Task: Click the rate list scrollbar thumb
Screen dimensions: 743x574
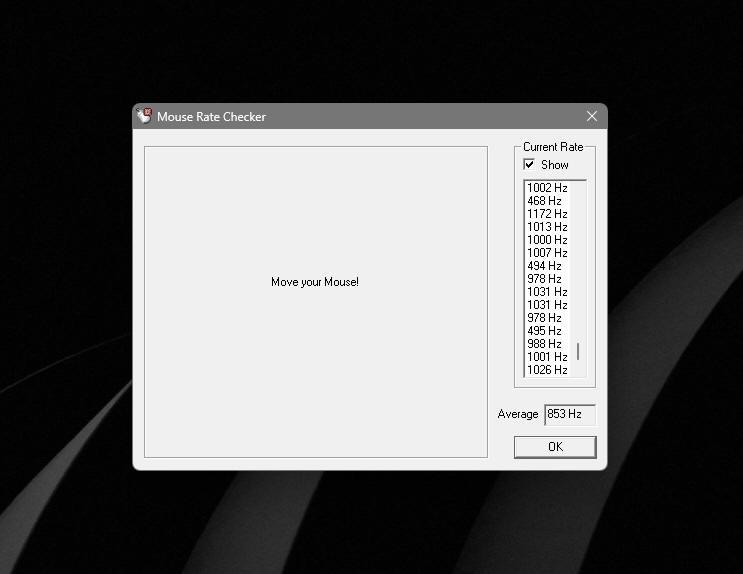Action: click(578, 352)
